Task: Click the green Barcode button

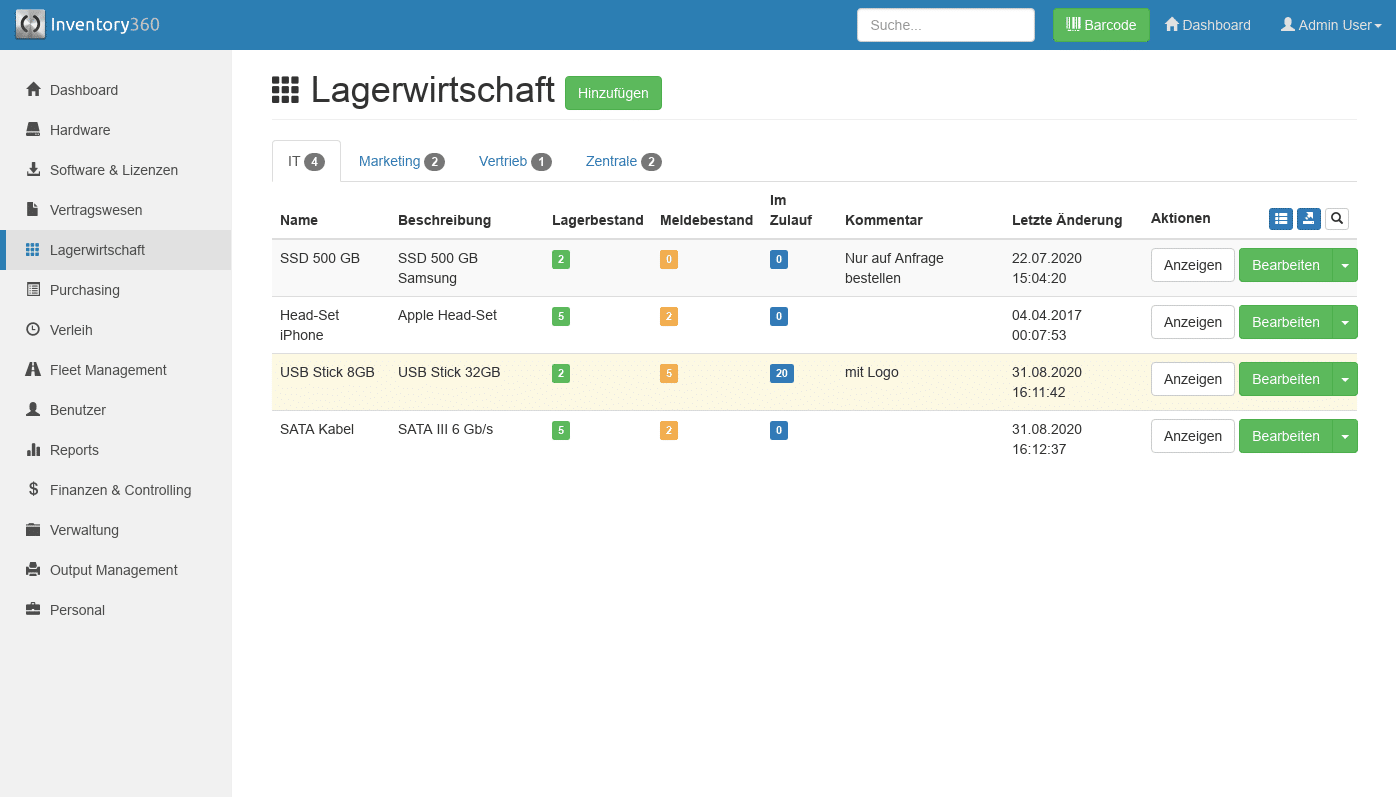Action: [1100, 25]
